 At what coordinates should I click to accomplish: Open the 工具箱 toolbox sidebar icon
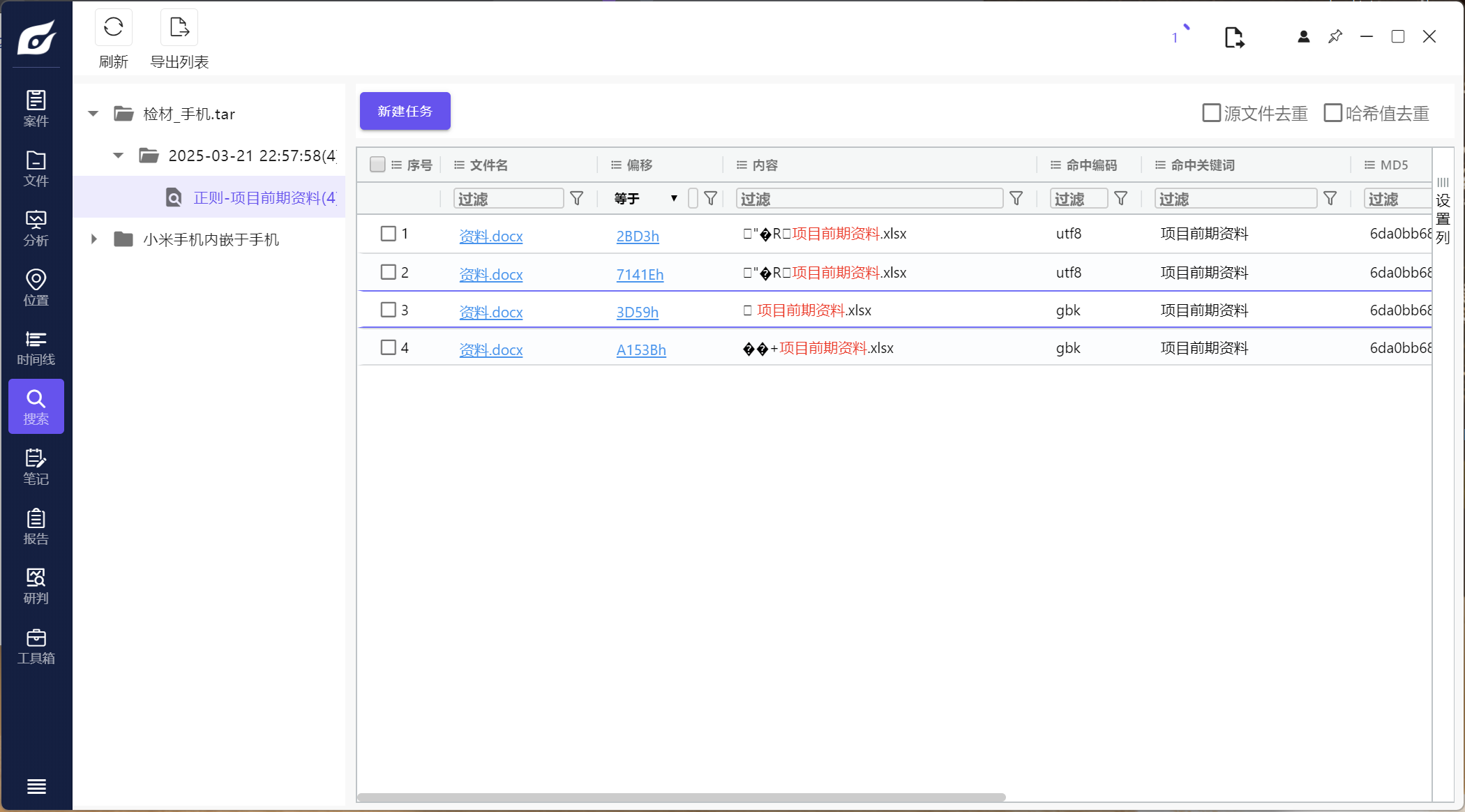(36, 647)
